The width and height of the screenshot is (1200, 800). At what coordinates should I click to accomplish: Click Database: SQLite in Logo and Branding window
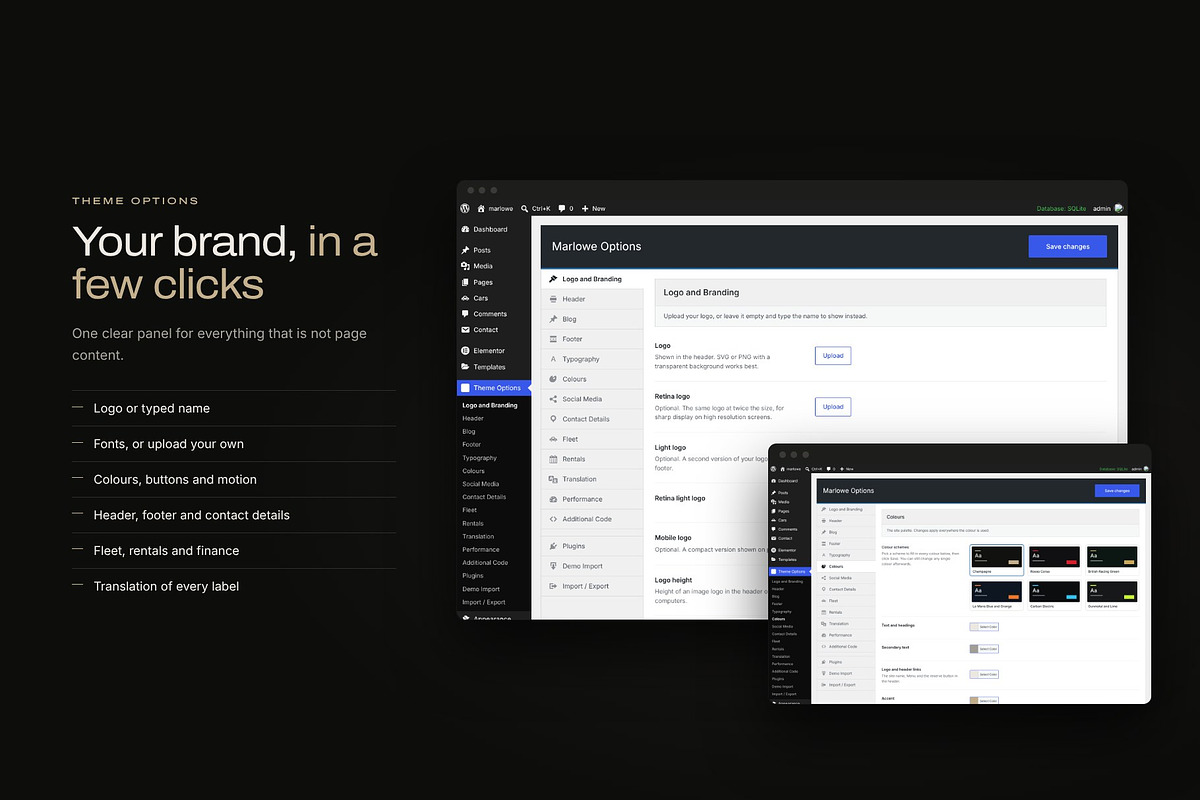1063,208
